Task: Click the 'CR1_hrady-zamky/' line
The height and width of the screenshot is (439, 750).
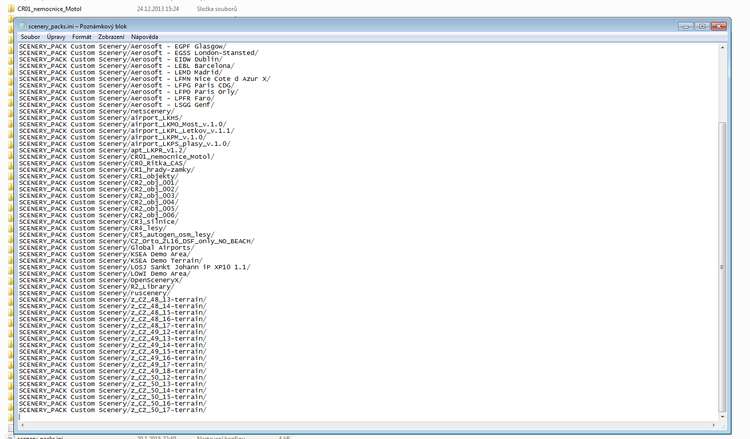Action: click(107, 170)
